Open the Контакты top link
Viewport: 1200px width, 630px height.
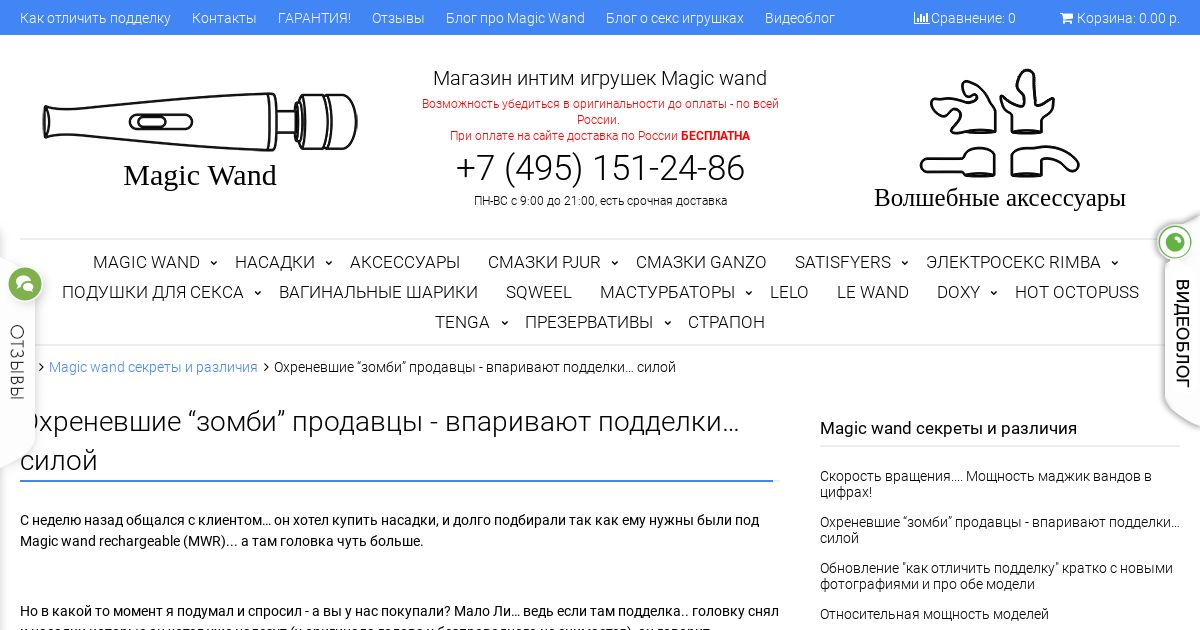point(224,18)
